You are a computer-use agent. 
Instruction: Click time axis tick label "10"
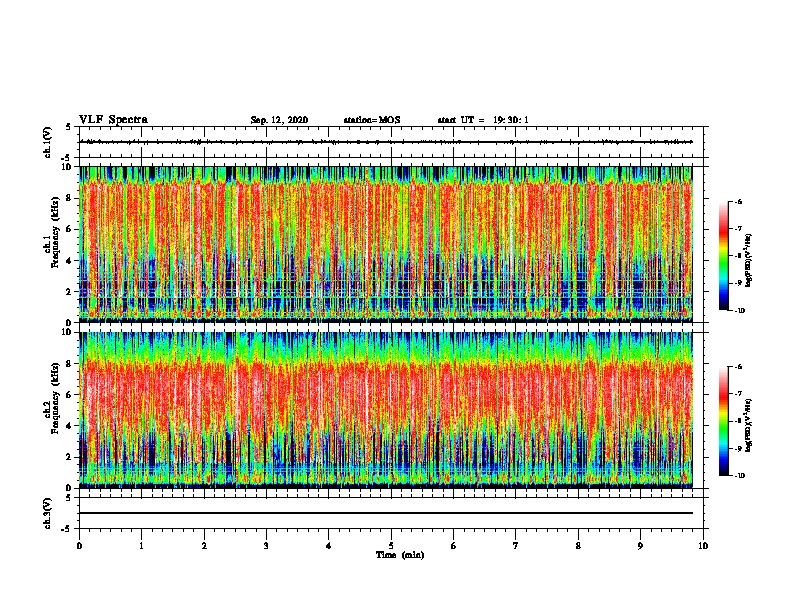703,546
